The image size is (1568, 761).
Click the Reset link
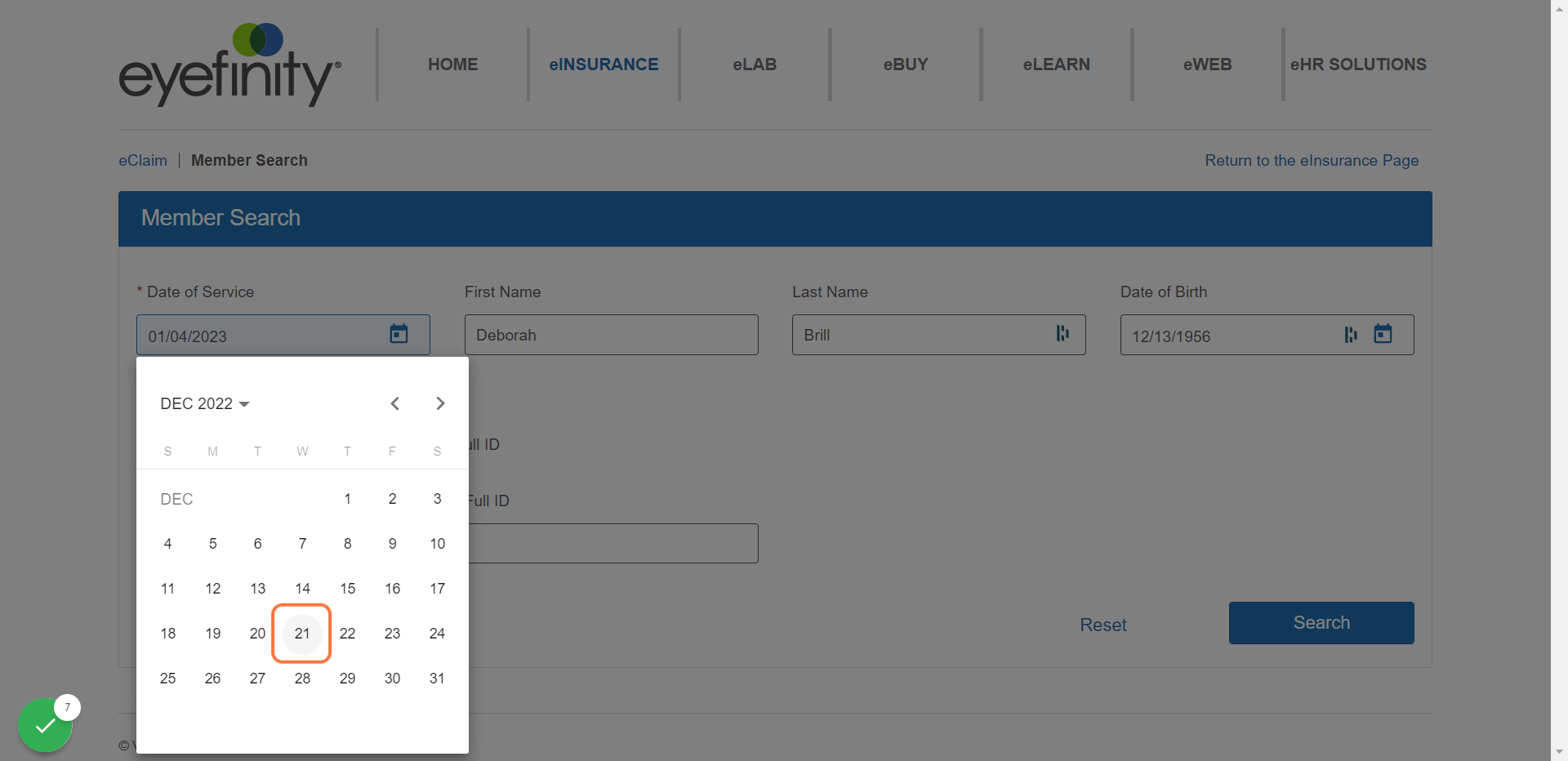click(1102, 625)
